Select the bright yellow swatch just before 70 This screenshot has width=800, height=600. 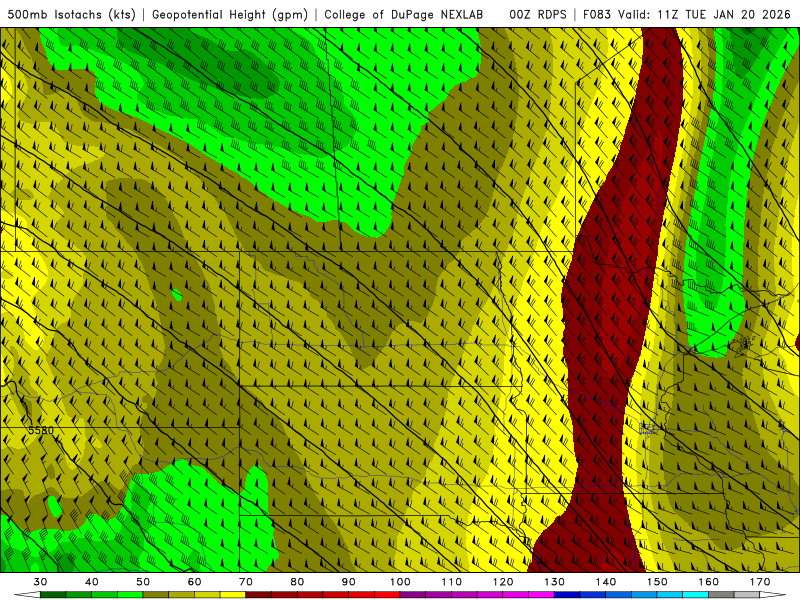point(233,595)
